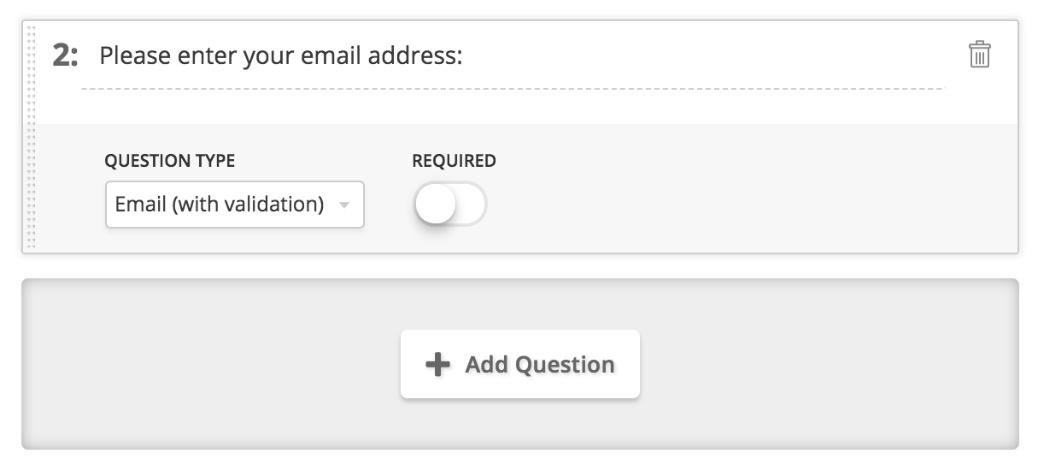Click the Add Question button
Viewport: 1046px width, 474px height.
(x=520, y=364)
